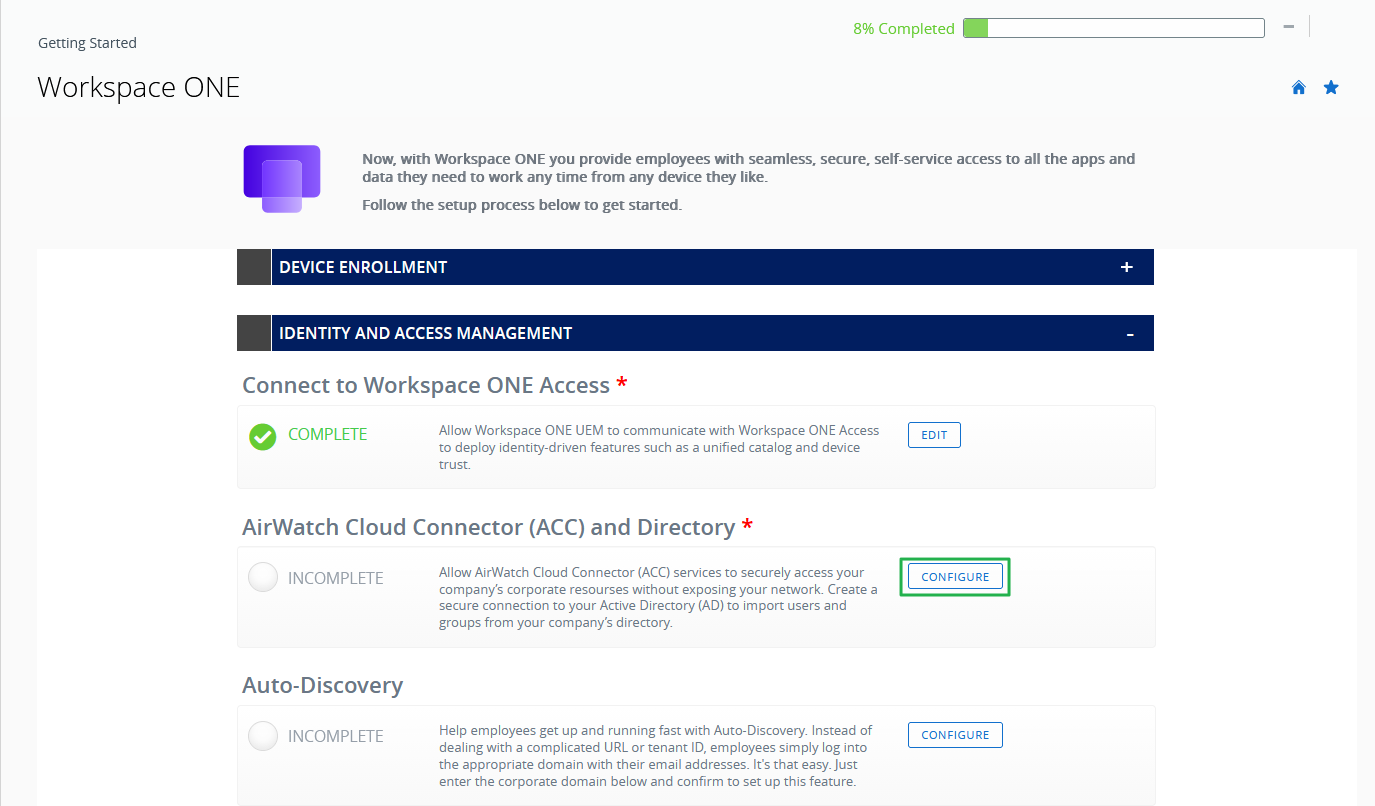
Task: Click dark square beside Device Enrollment
Action: pyautogui.click(x=254, y=267)
